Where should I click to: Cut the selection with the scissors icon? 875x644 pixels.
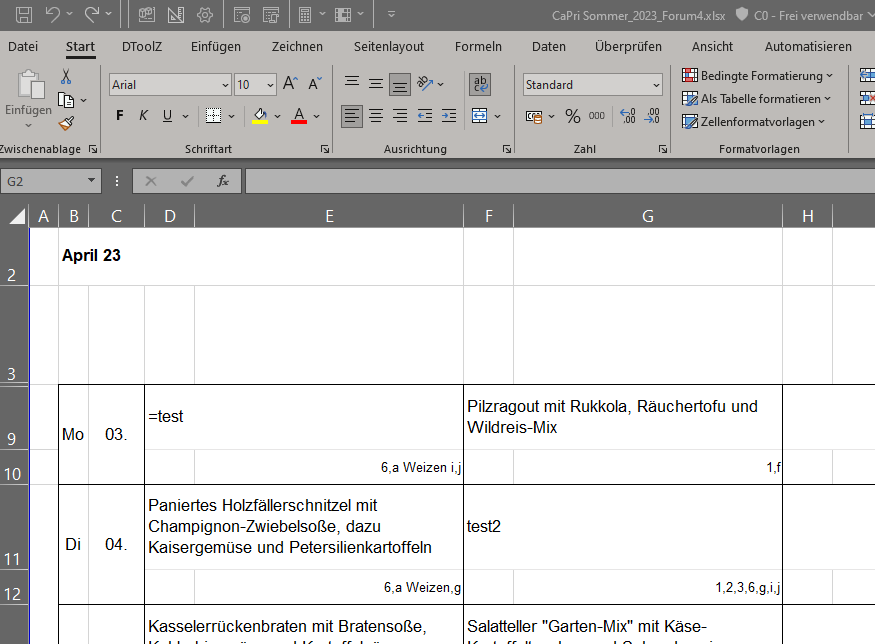click(x=66, y=76)
